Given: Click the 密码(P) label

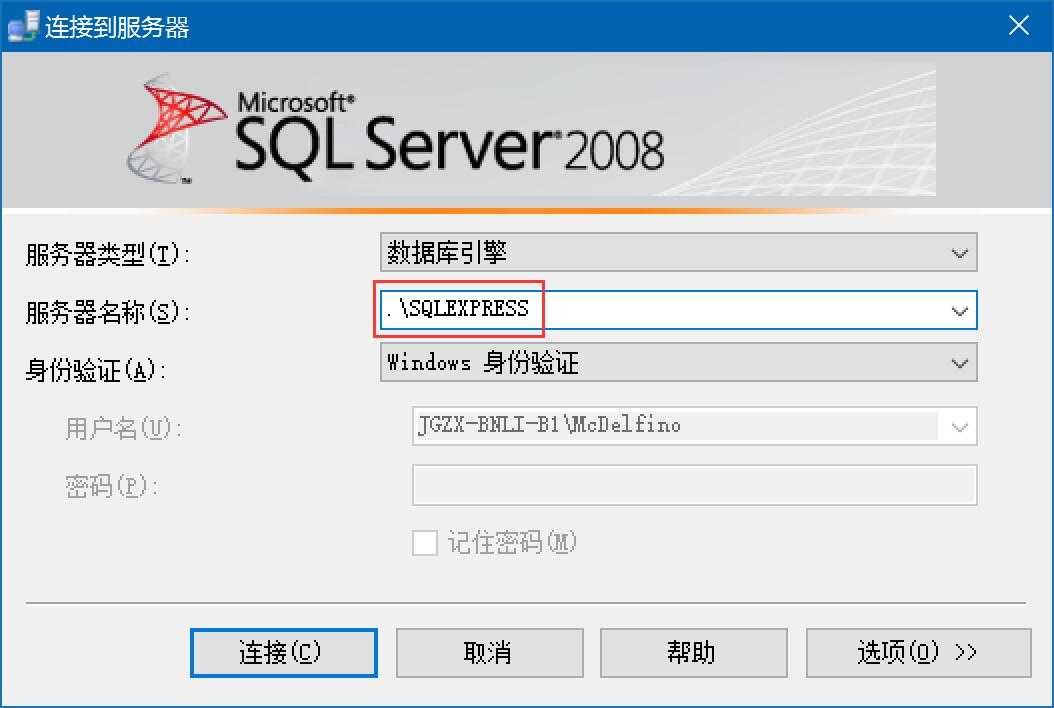Looking at the screenshot, I should [x=111, y=486].
